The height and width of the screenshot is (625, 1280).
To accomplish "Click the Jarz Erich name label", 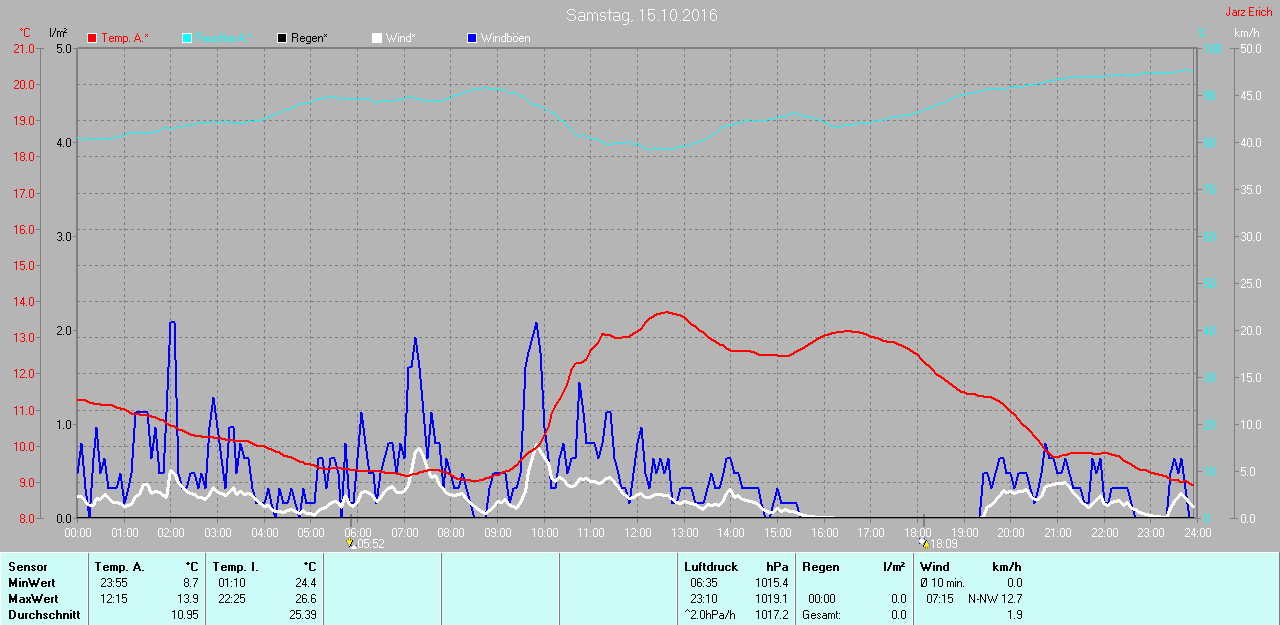I will point(1249,12).
